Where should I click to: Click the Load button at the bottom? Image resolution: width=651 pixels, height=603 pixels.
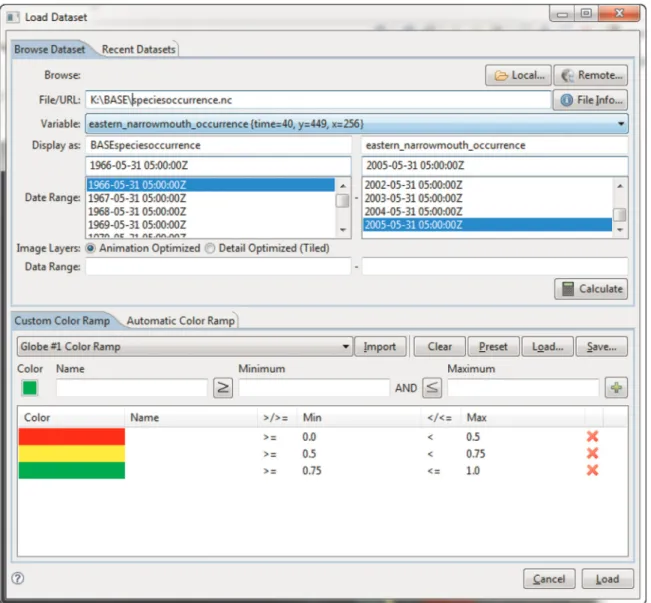pyautogui.click(x=607, y=579)
